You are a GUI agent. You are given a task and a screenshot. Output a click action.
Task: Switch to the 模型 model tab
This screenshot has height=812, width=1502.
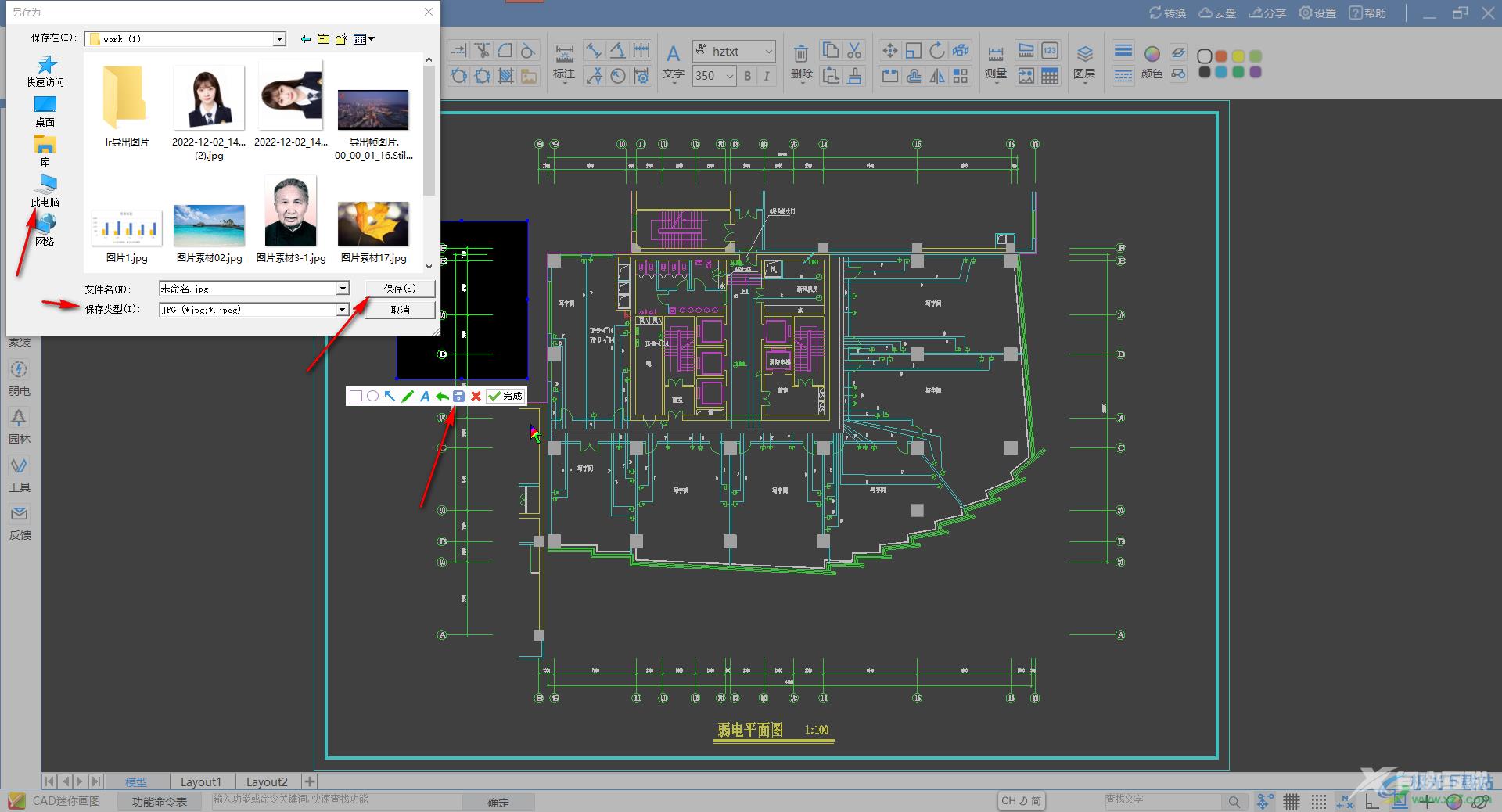(x=137, y=781)
